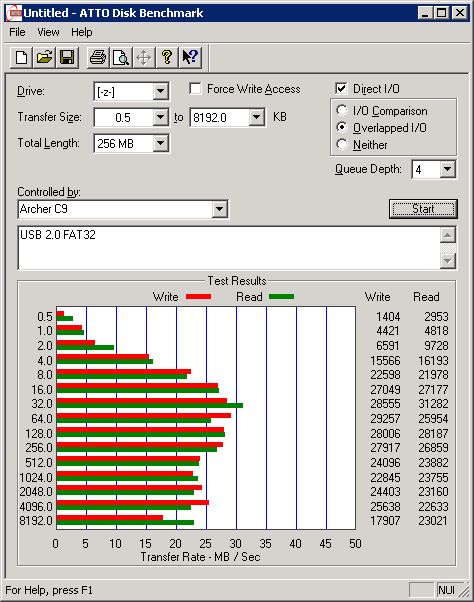Click the four-arrow move icon in toolbar

tap(144, 58)
